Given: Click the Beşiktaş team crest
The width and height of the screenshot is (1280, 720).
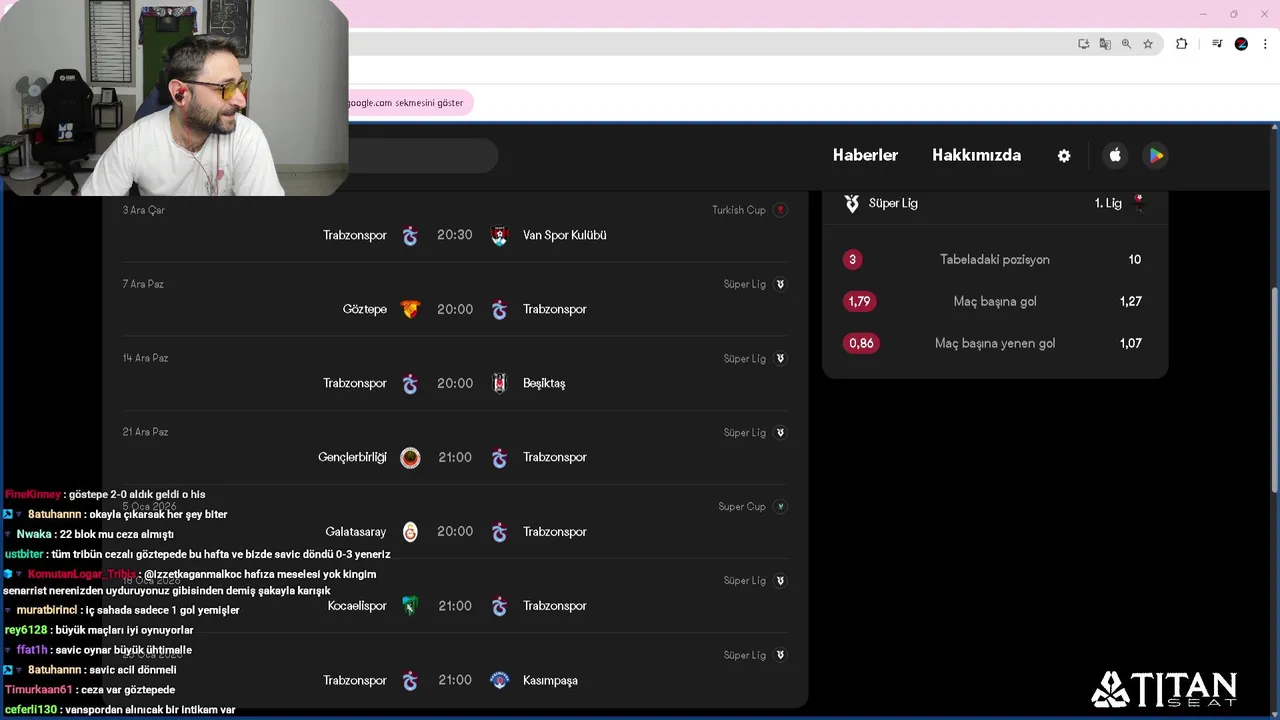Looking at the screenshot, I should tap(500, 384).
